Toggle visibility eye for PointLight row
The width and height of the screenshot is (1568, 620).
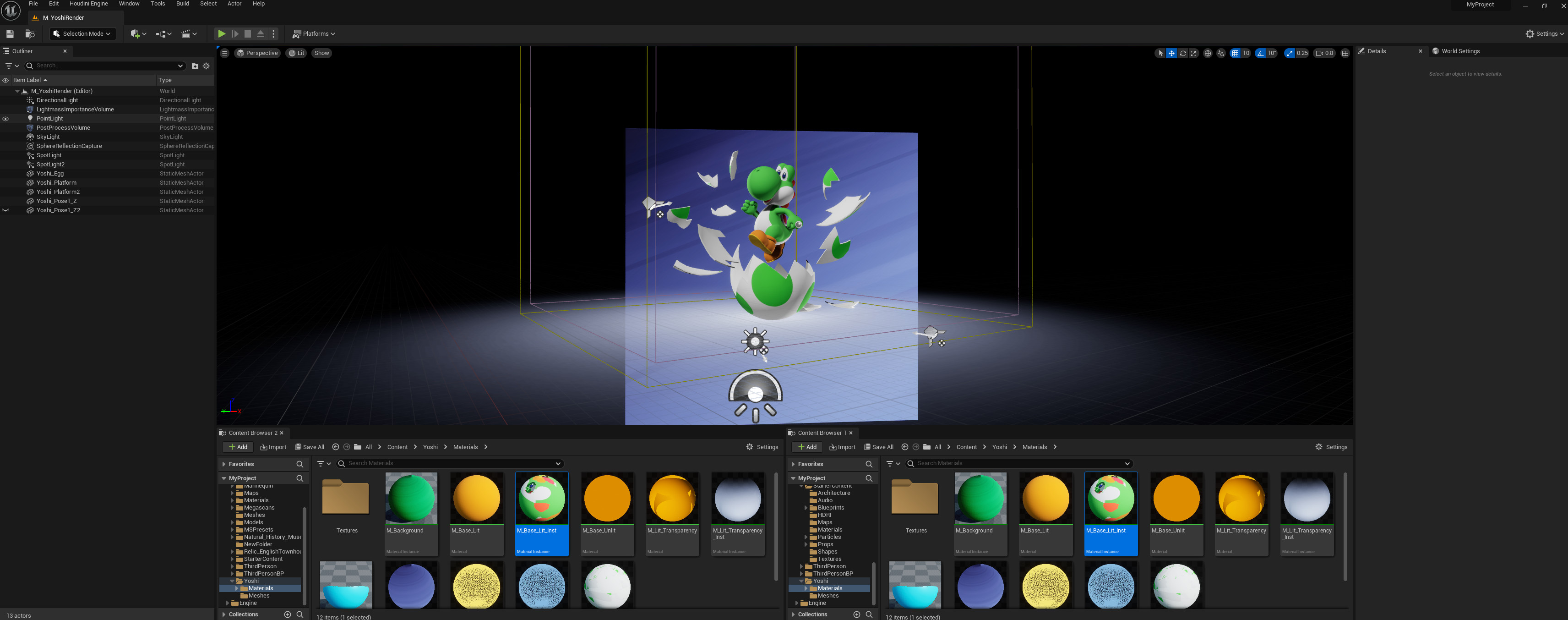[5, 119]
